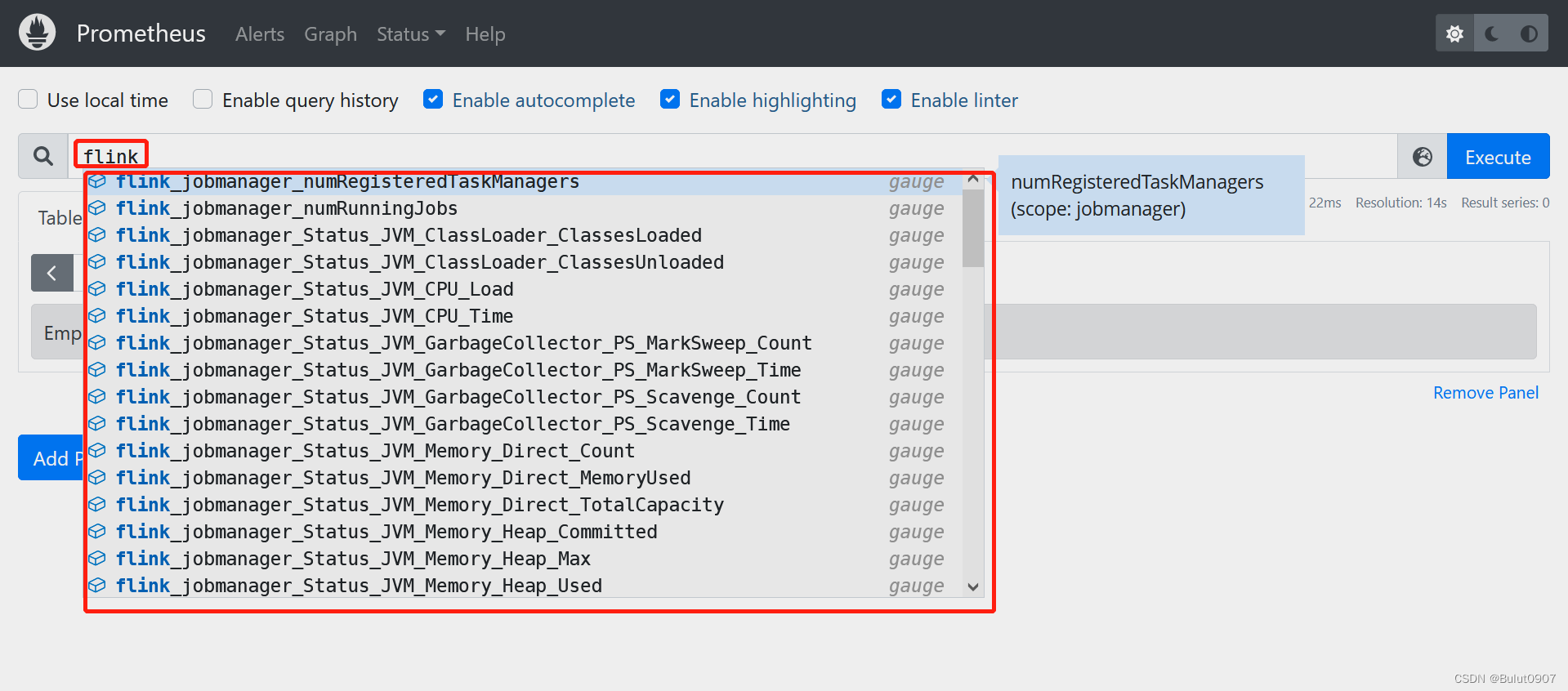Switch to the Table tab
Viewport: 1568px width, 691px height.
60,218
